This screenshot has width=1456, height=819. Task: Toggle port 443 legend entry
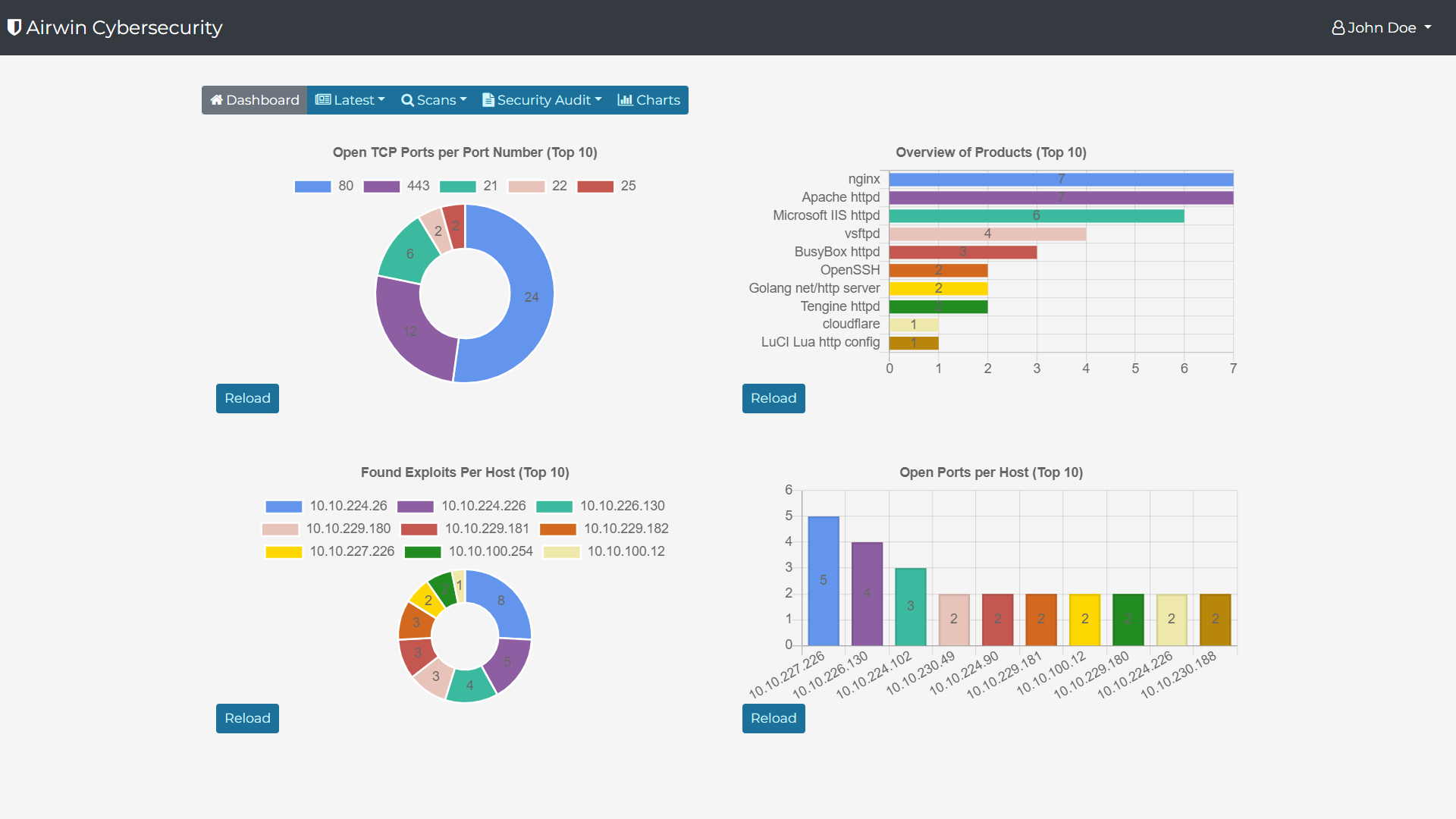(x=381, y=187)
